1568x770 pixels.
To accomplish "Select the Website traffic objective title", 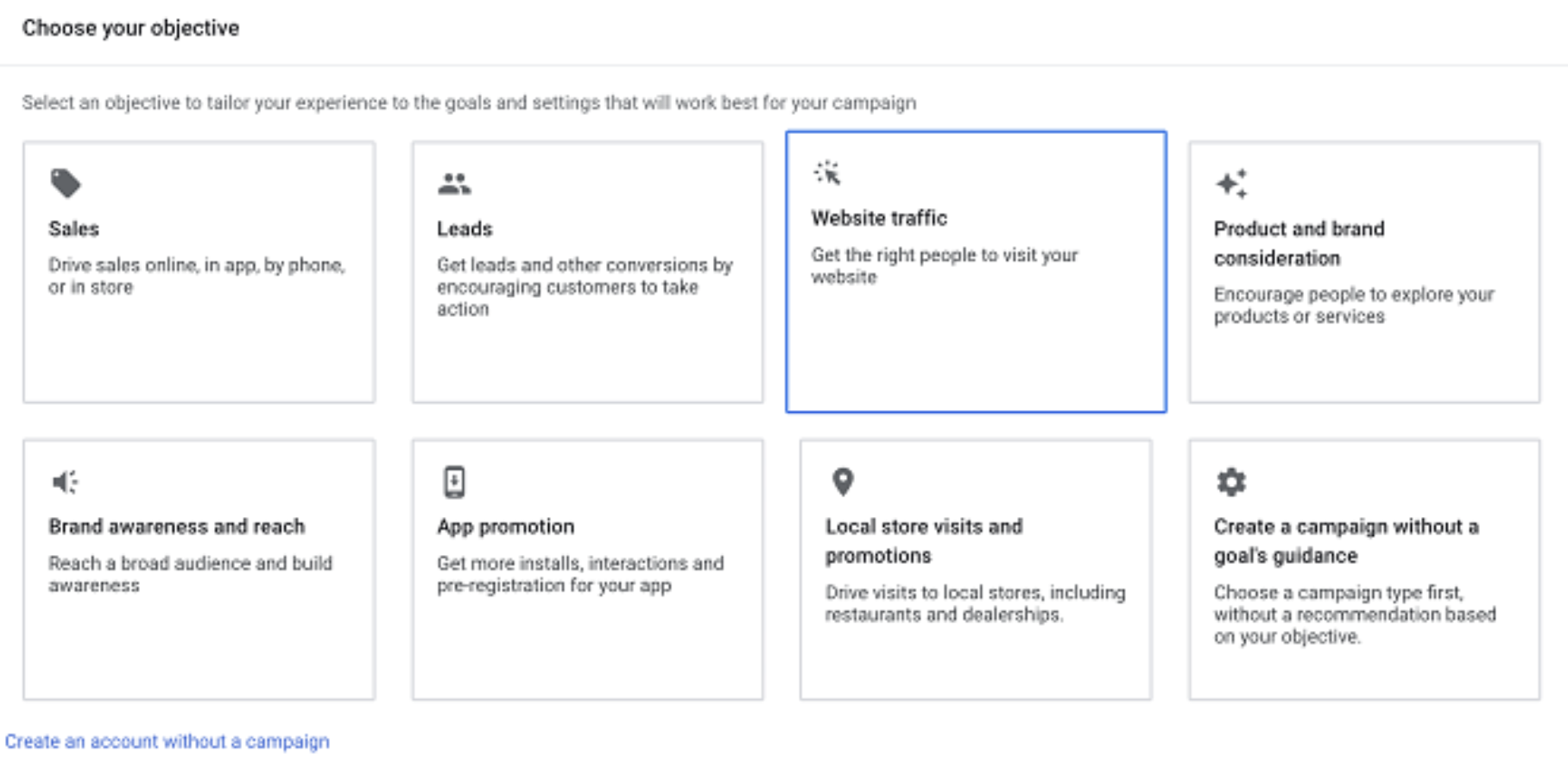I will 879,218.
